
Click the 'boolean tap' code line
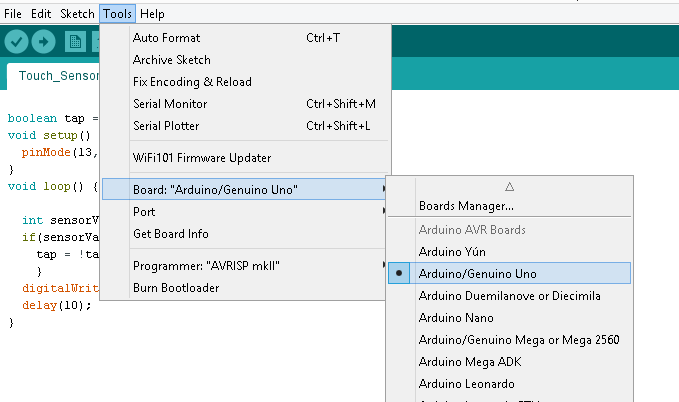(53, 118)
